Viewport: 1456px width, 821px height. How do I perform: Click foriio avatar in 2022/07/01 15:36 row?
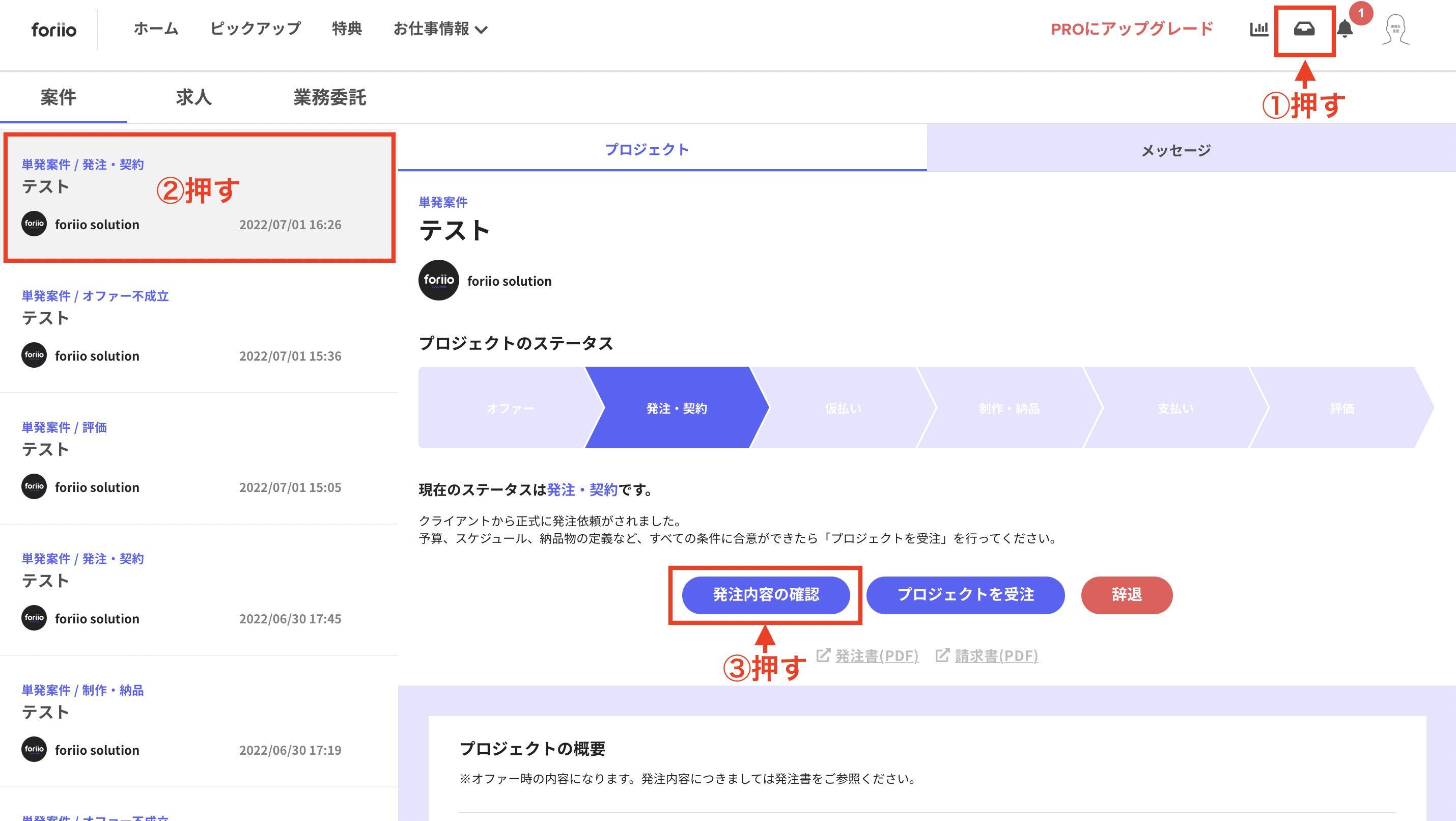34,355
